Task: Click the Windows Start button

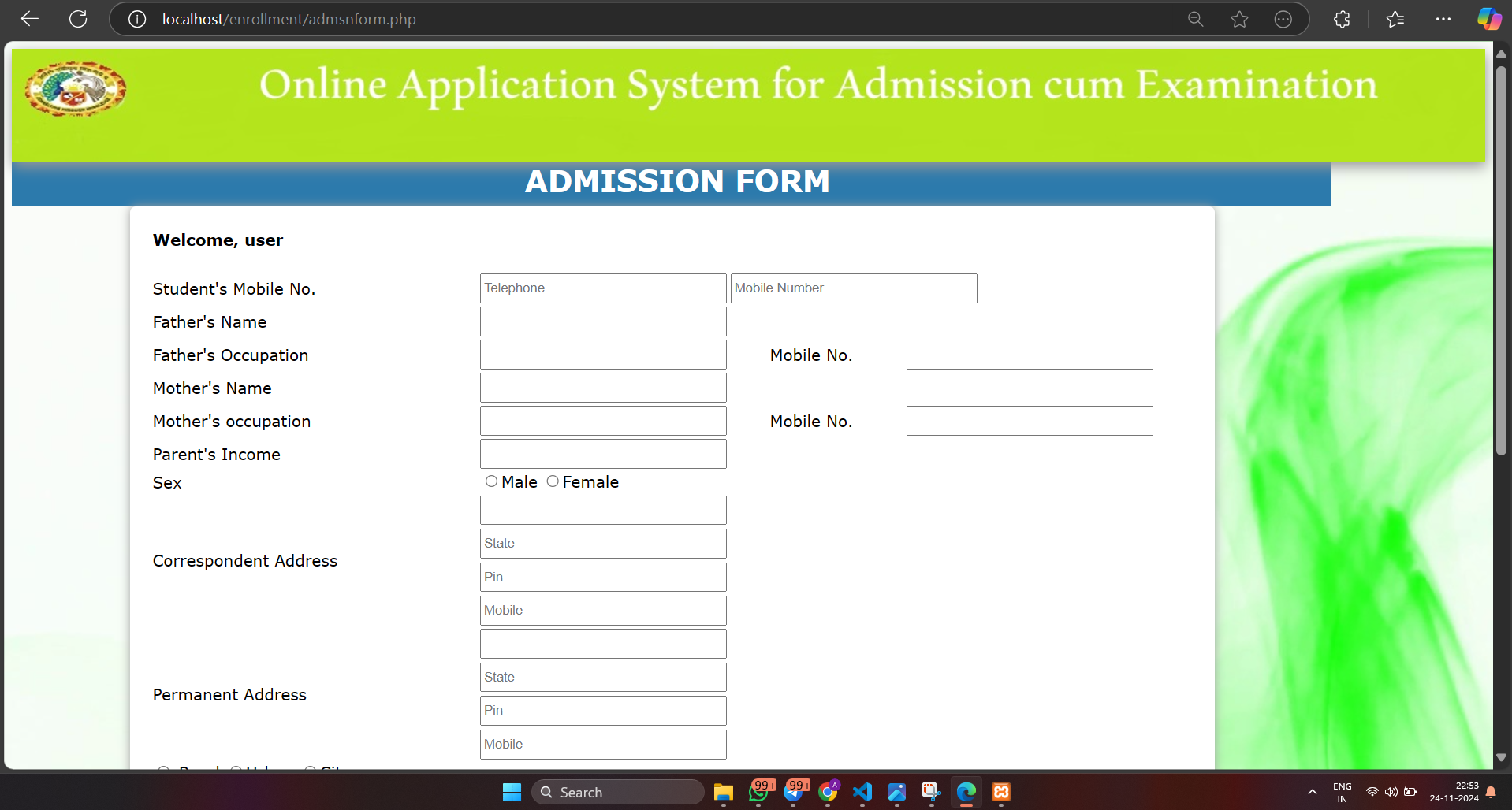Action: point(511,792)
